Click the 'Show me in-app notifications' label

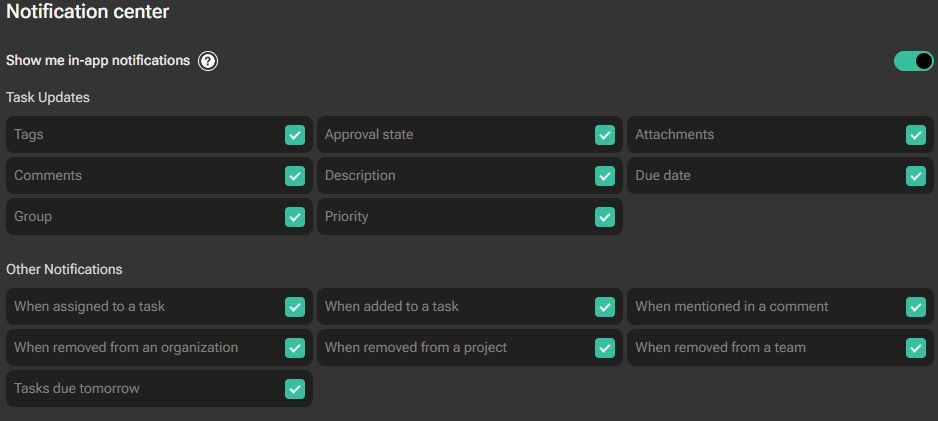pos(98,61)
